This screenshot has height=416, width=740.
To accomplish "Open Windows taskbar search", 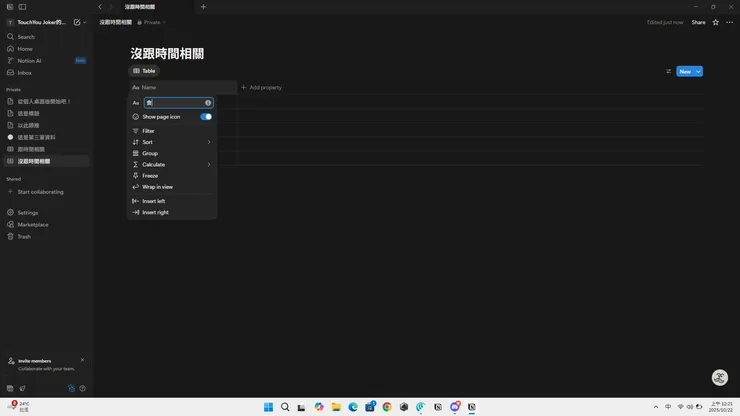I will coord(285,407).
